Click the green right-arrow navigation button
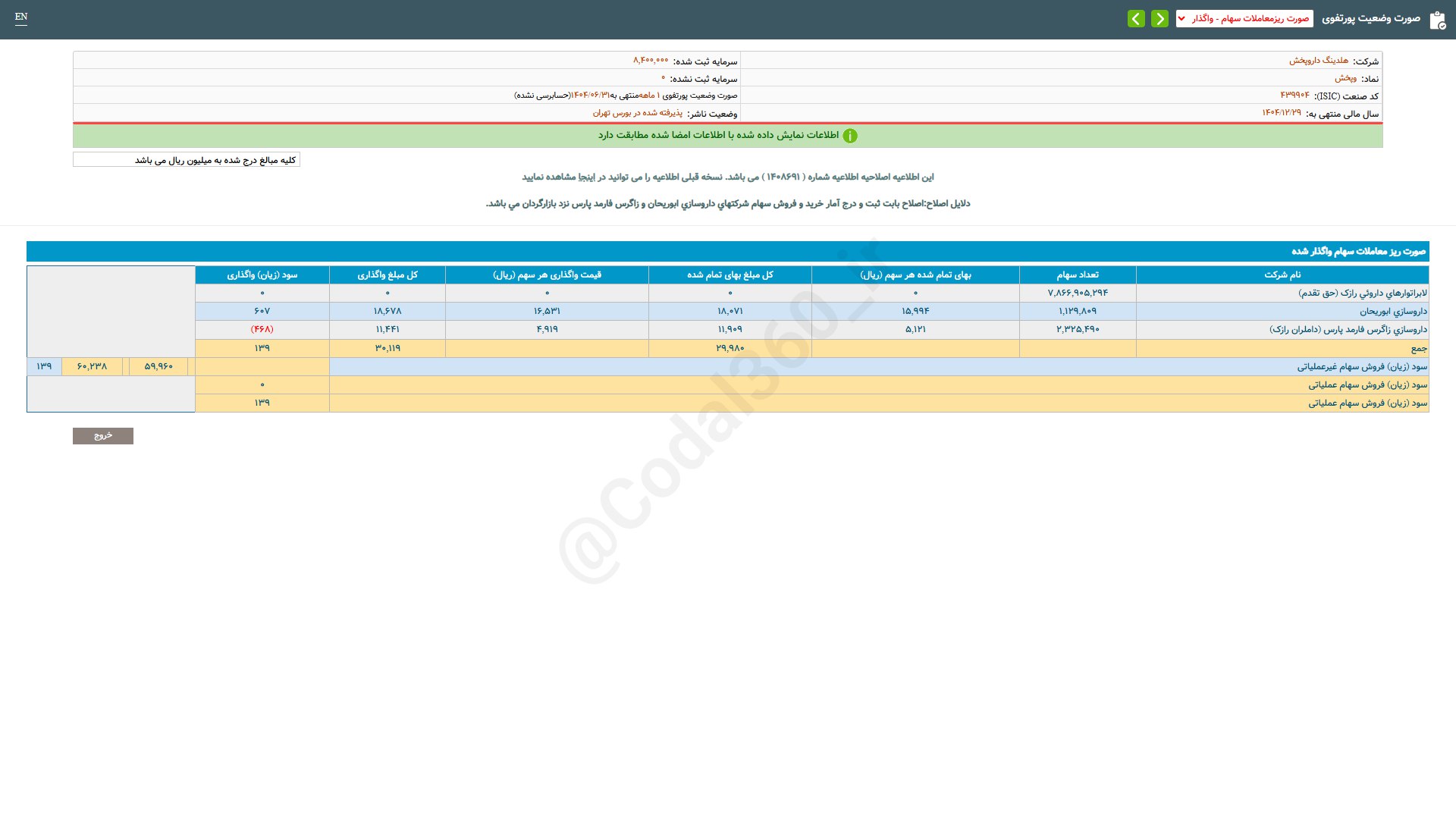1456x819 pixels. [x=1159, y=19]
